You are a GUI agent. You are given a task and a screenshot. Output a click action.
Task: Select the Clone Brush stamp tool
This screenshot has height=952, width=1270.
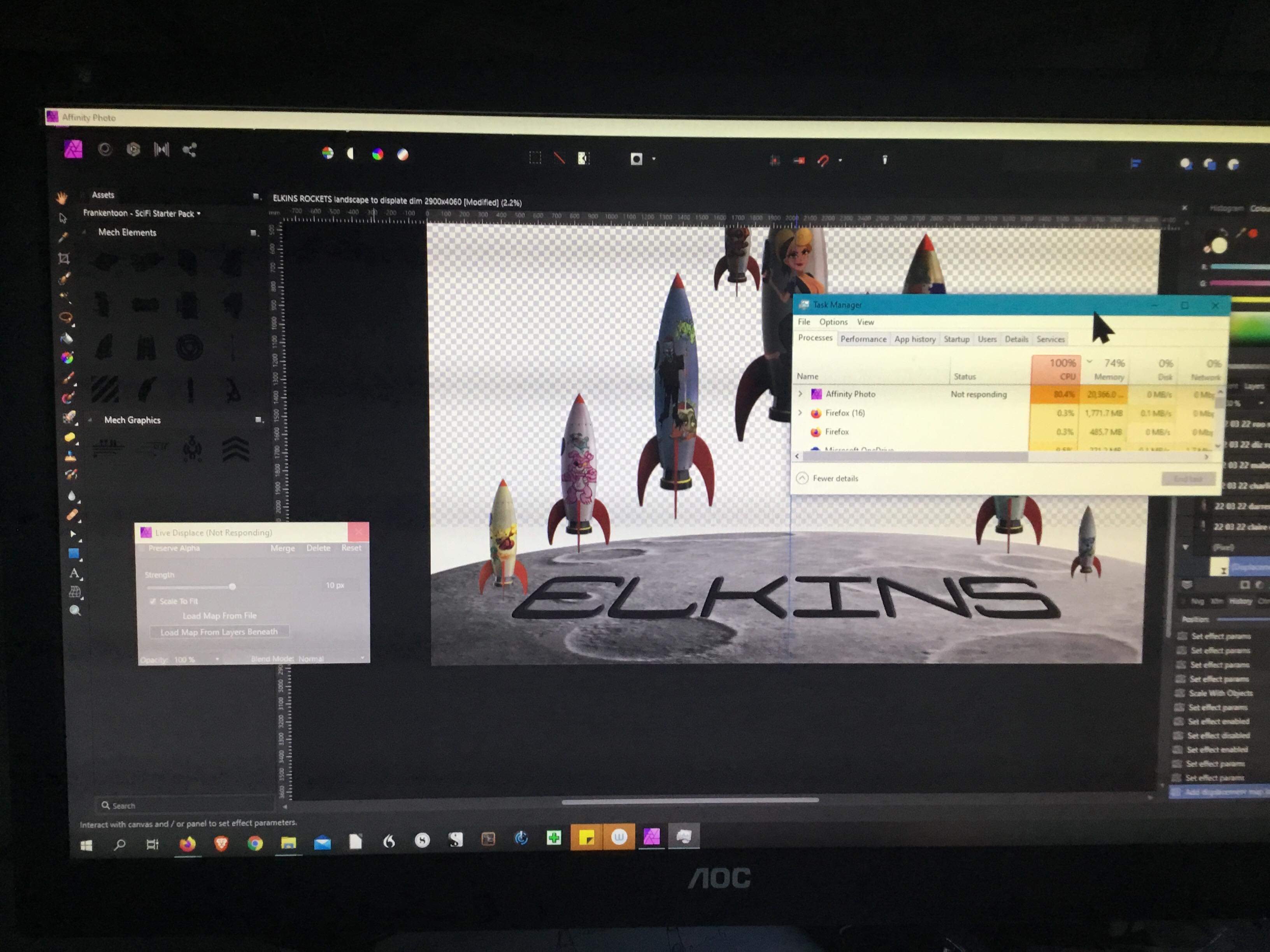(x=70, y=457)
